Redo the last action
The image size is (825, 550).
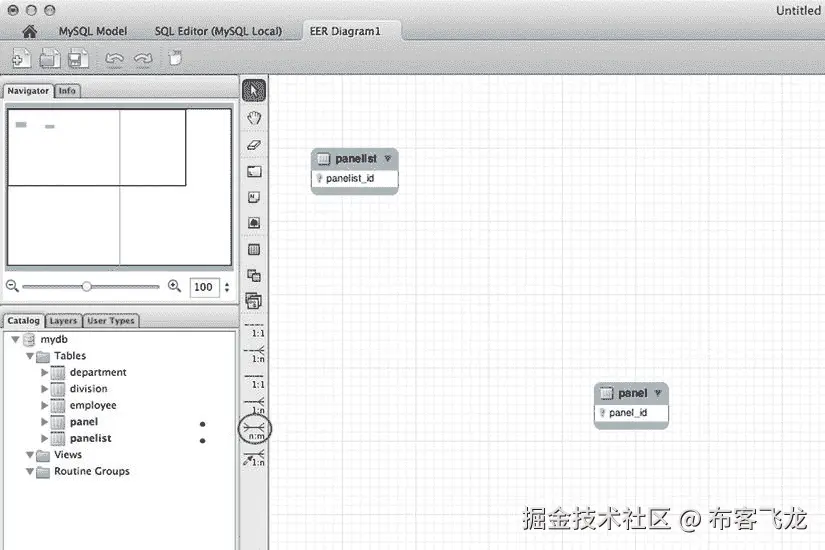coord(143,58)
